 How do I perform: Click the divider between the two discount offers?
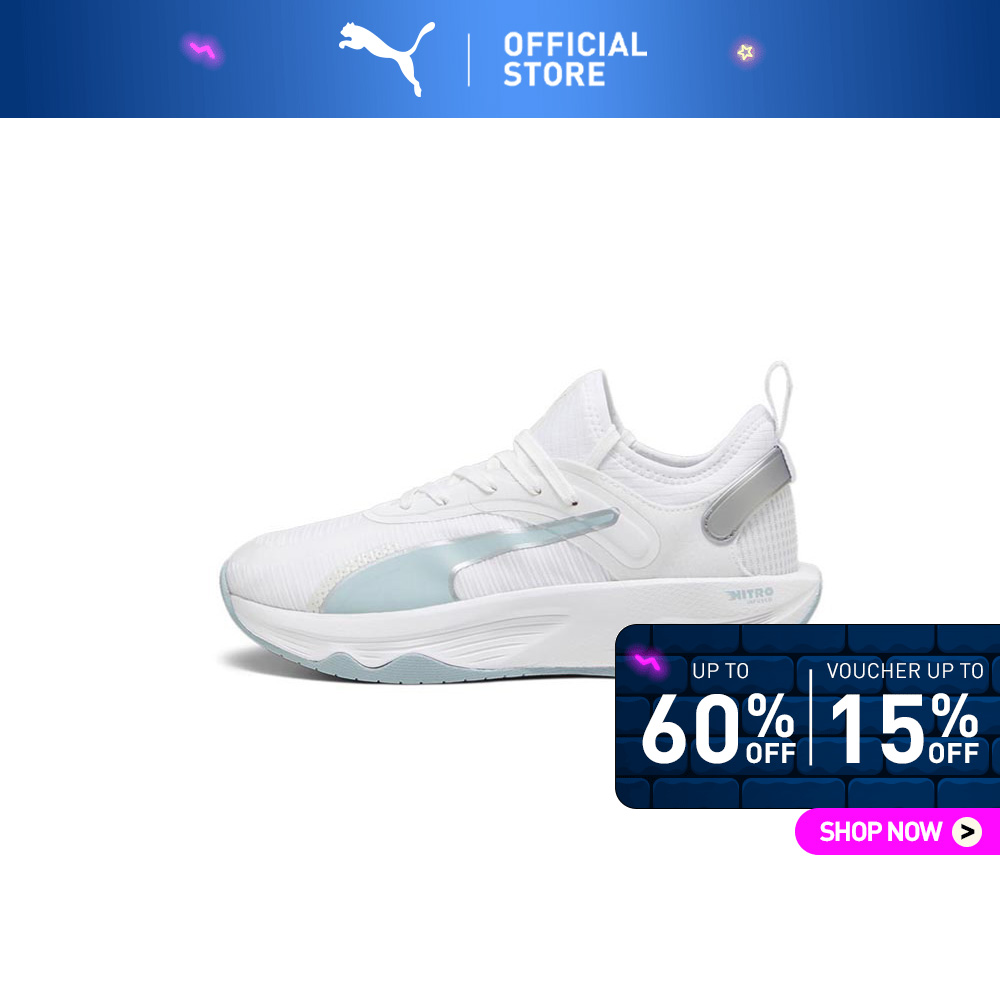811,717
